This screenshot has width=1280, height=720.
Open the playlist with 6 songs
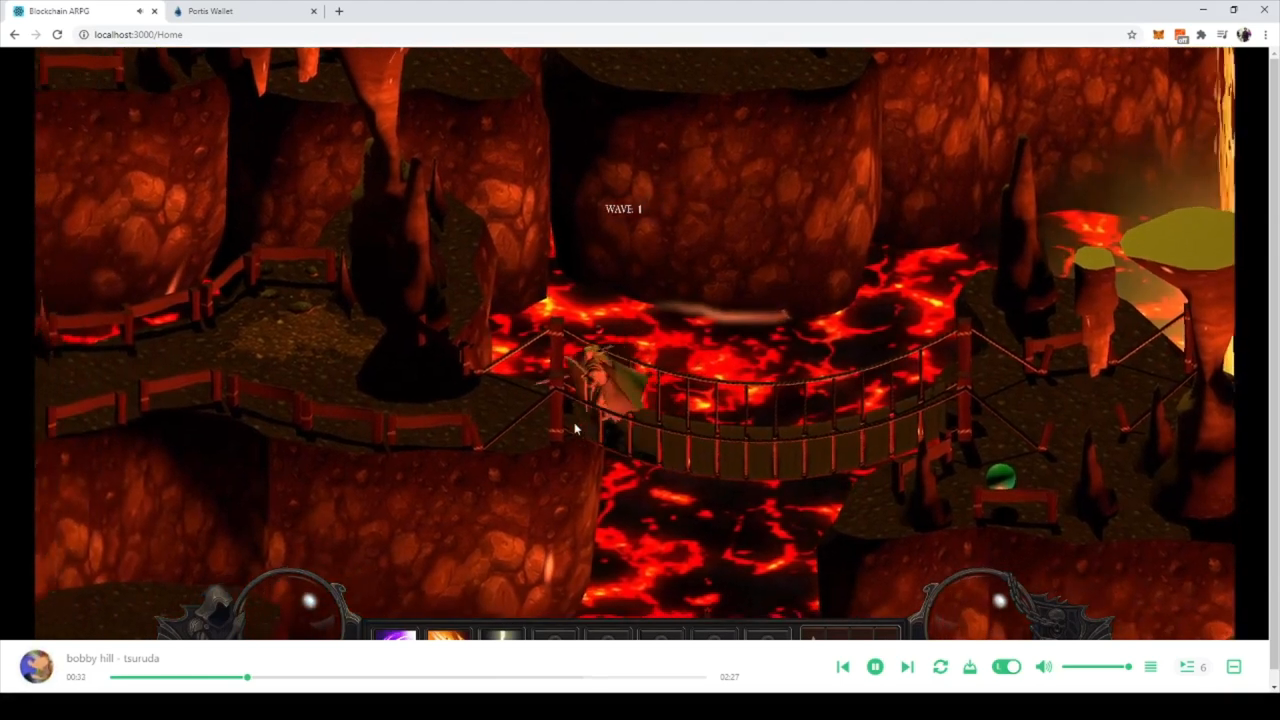tap(1192, 667)
